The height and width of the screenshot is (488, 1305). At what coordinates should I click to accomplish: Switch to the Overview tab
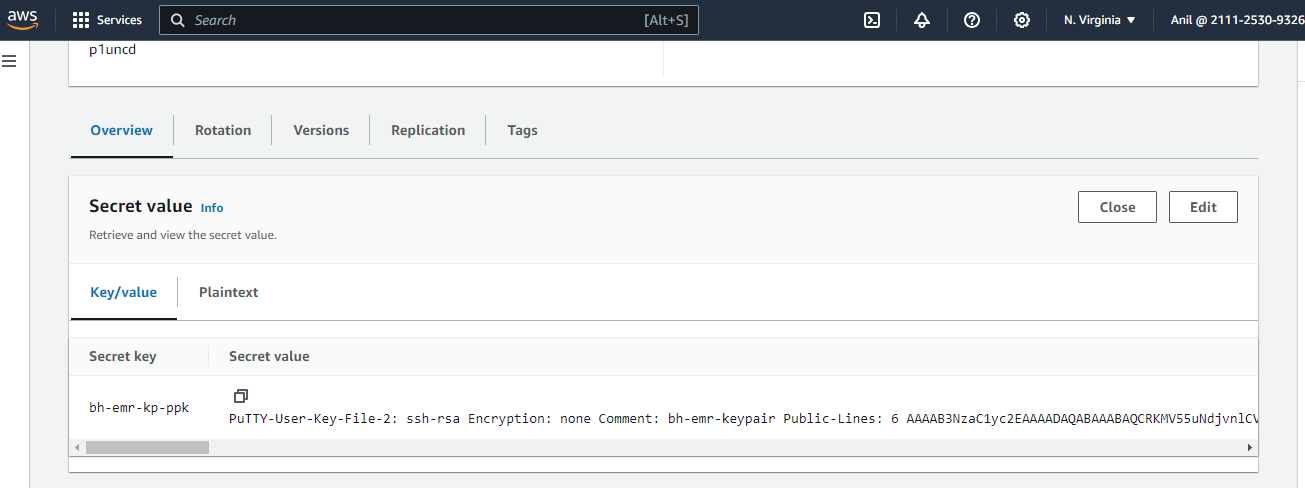pyautogui.click(x=122, y=130)
